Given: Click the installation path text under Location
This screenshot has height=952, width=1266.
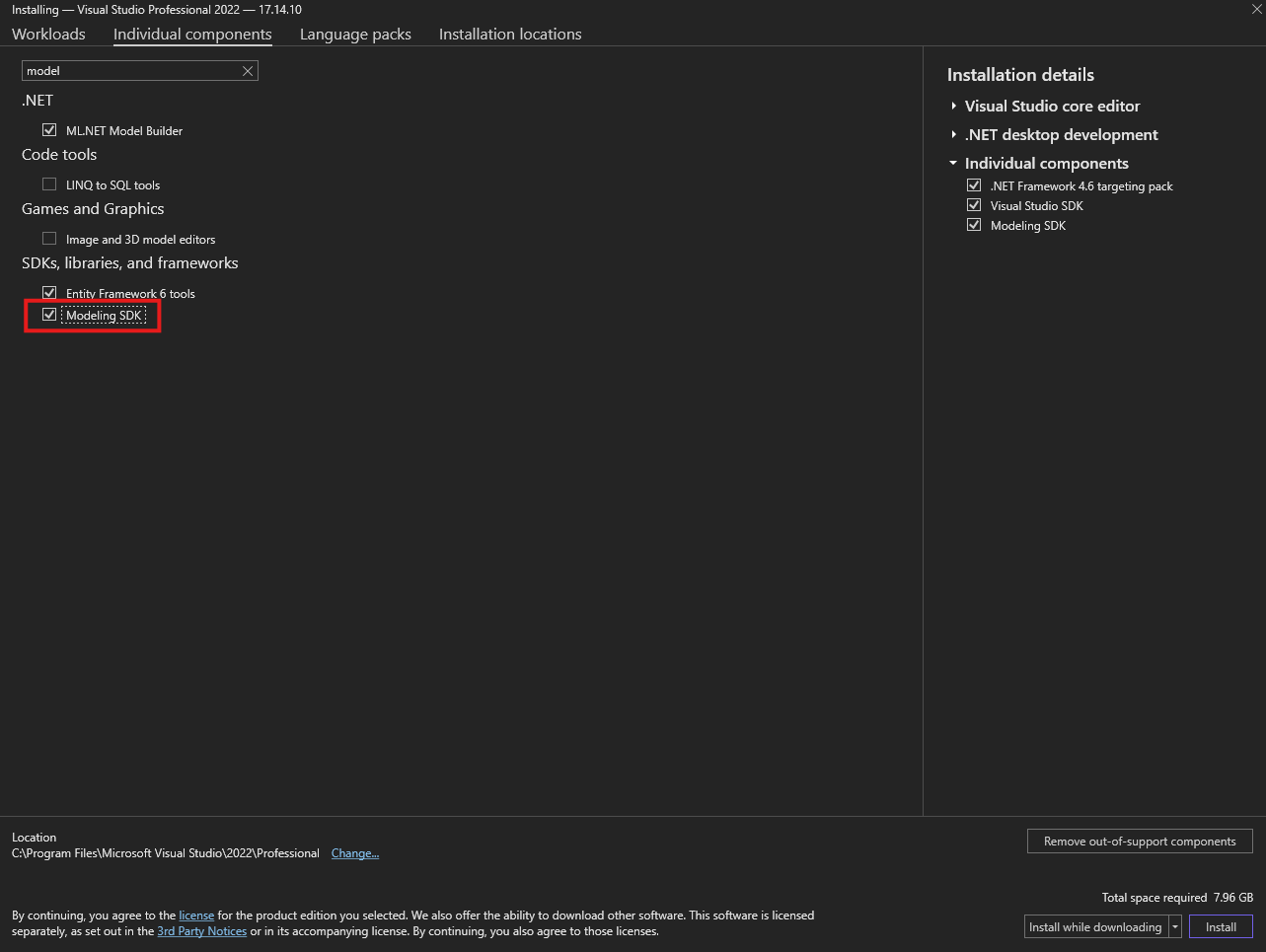Looking at the screenshot, I should point(166,853).
